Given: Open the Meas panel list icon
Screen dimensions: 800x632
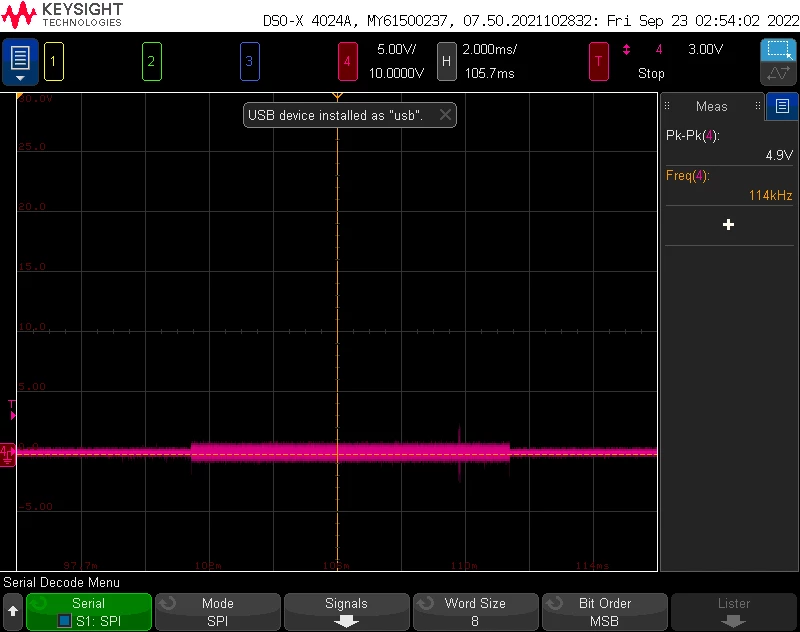Looking at the screenshot, I should [782, 106].
